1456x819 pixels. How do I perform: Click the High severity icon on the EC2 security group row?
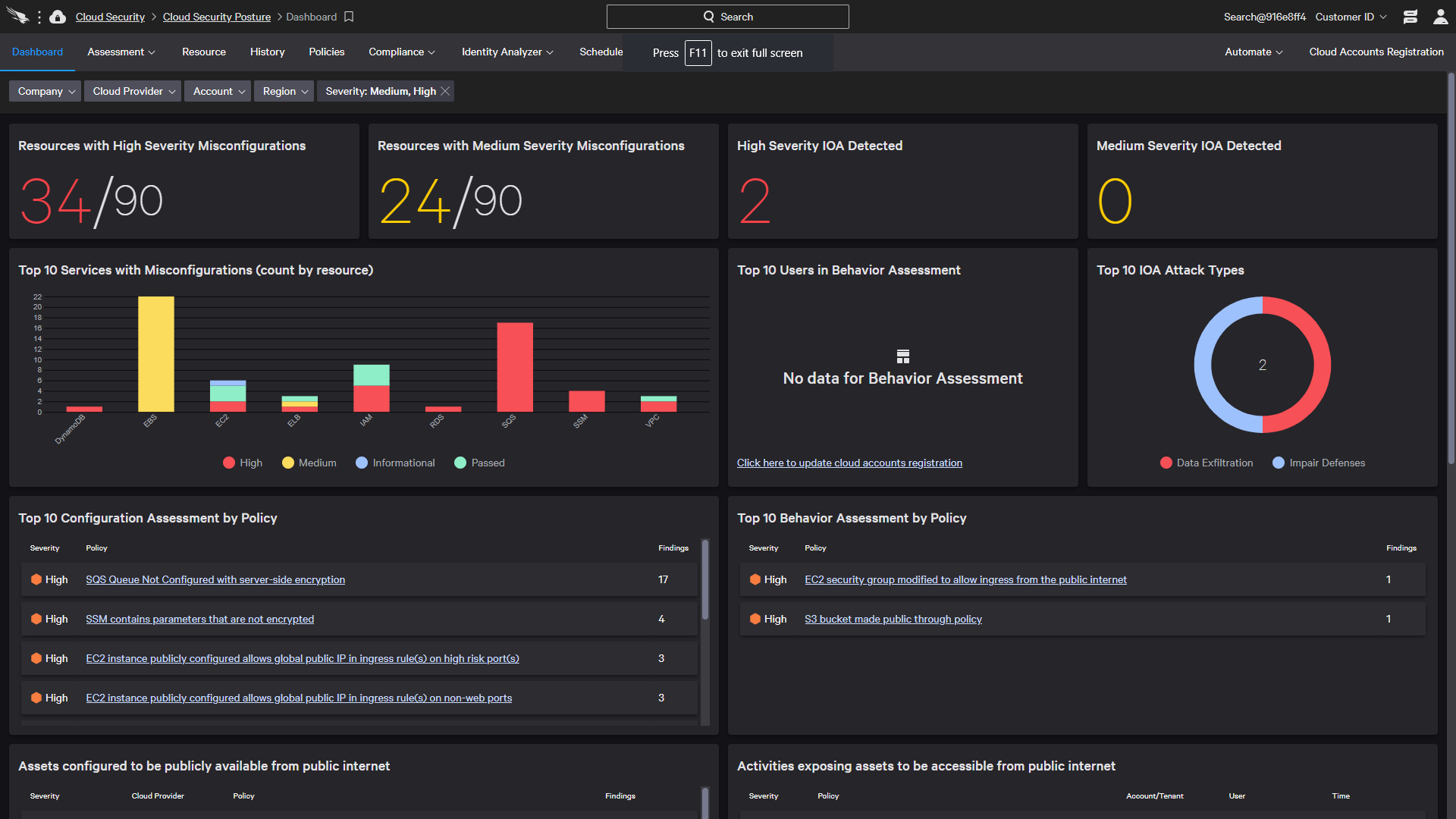pyautogui.click(x=755, y=579)
